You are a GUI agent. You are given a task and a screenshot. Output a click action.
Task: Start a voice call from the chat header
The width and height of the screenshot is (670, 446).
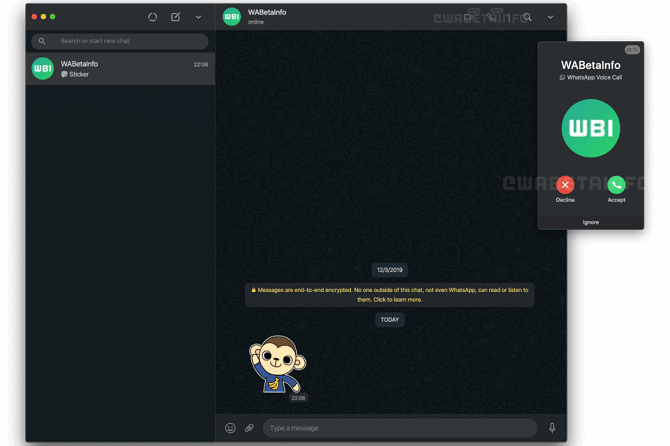[x=493, y=17]
